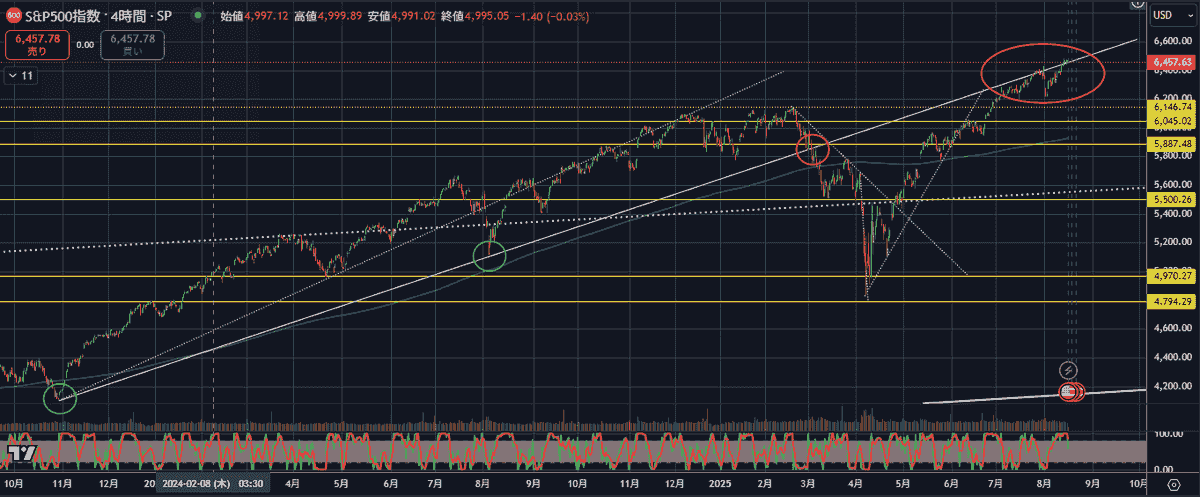Click the 4,970.27 yellow price label
The height and width of the screenshot is (497, 1200).
[1172, 275]
